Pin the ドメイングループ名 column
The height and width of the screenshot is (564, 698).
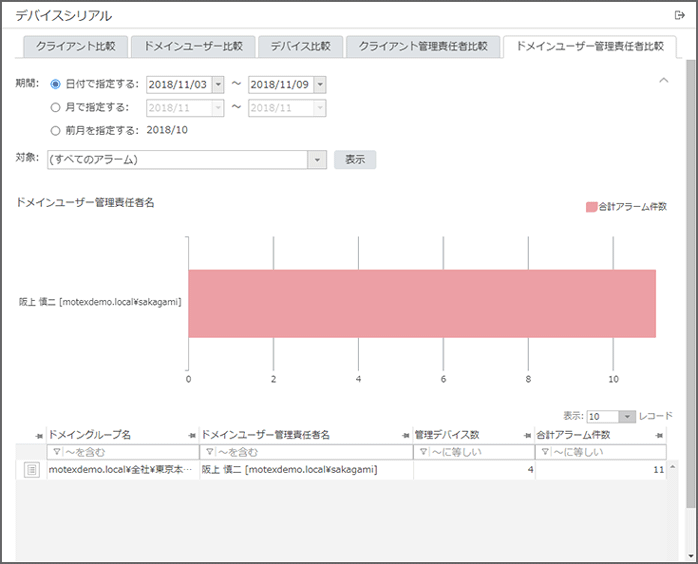click(192, 435)
